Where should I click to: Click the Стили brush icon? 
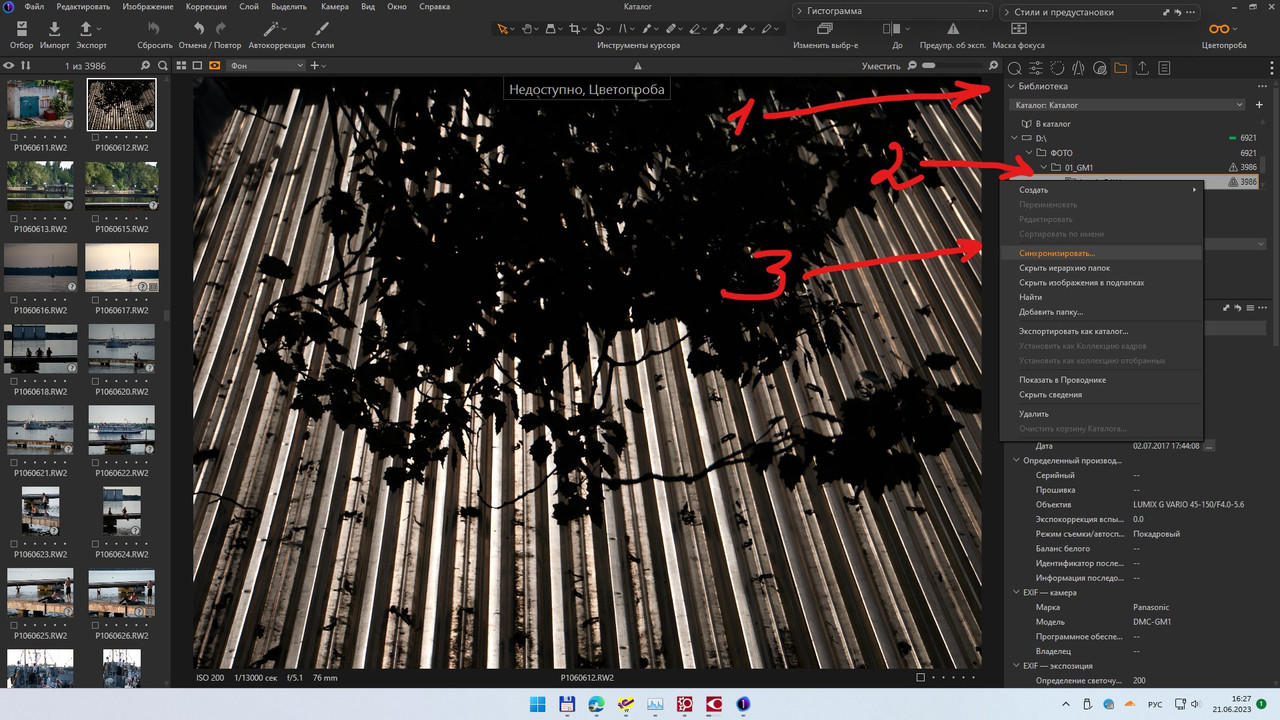point(322,29)
